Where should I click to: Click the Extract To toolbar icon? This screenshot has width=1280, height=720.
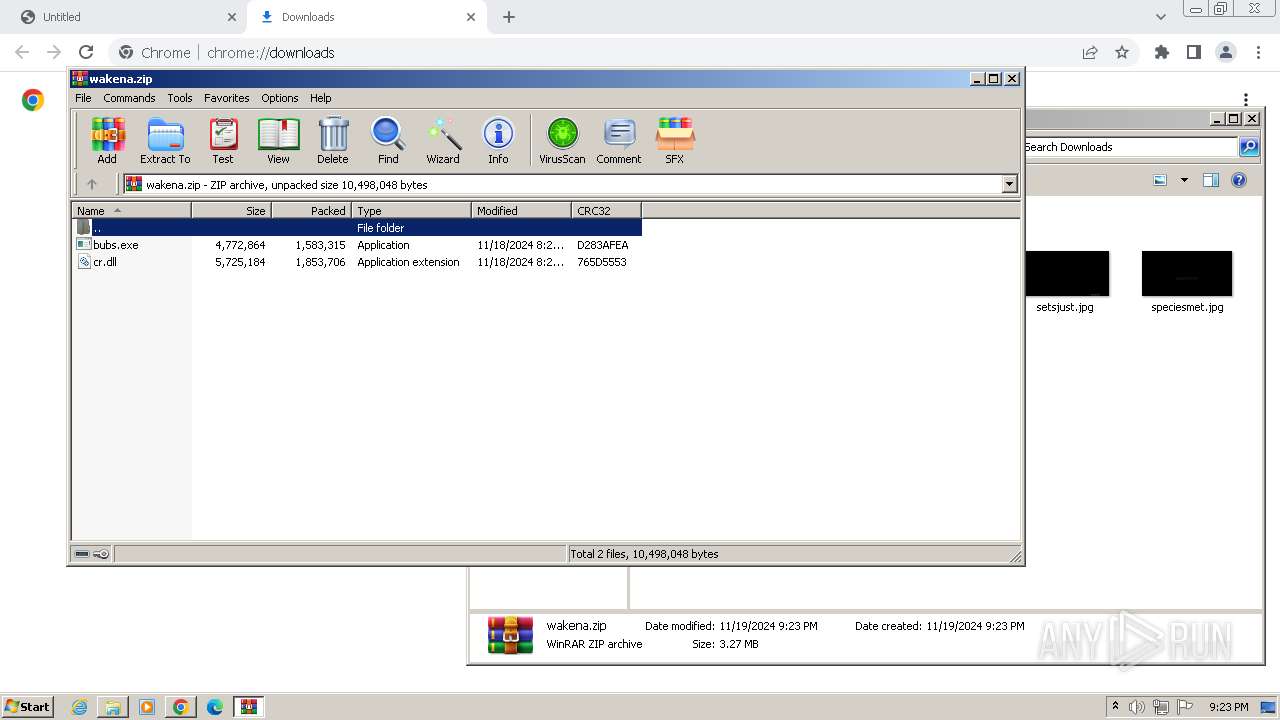(x=165, y=140)
